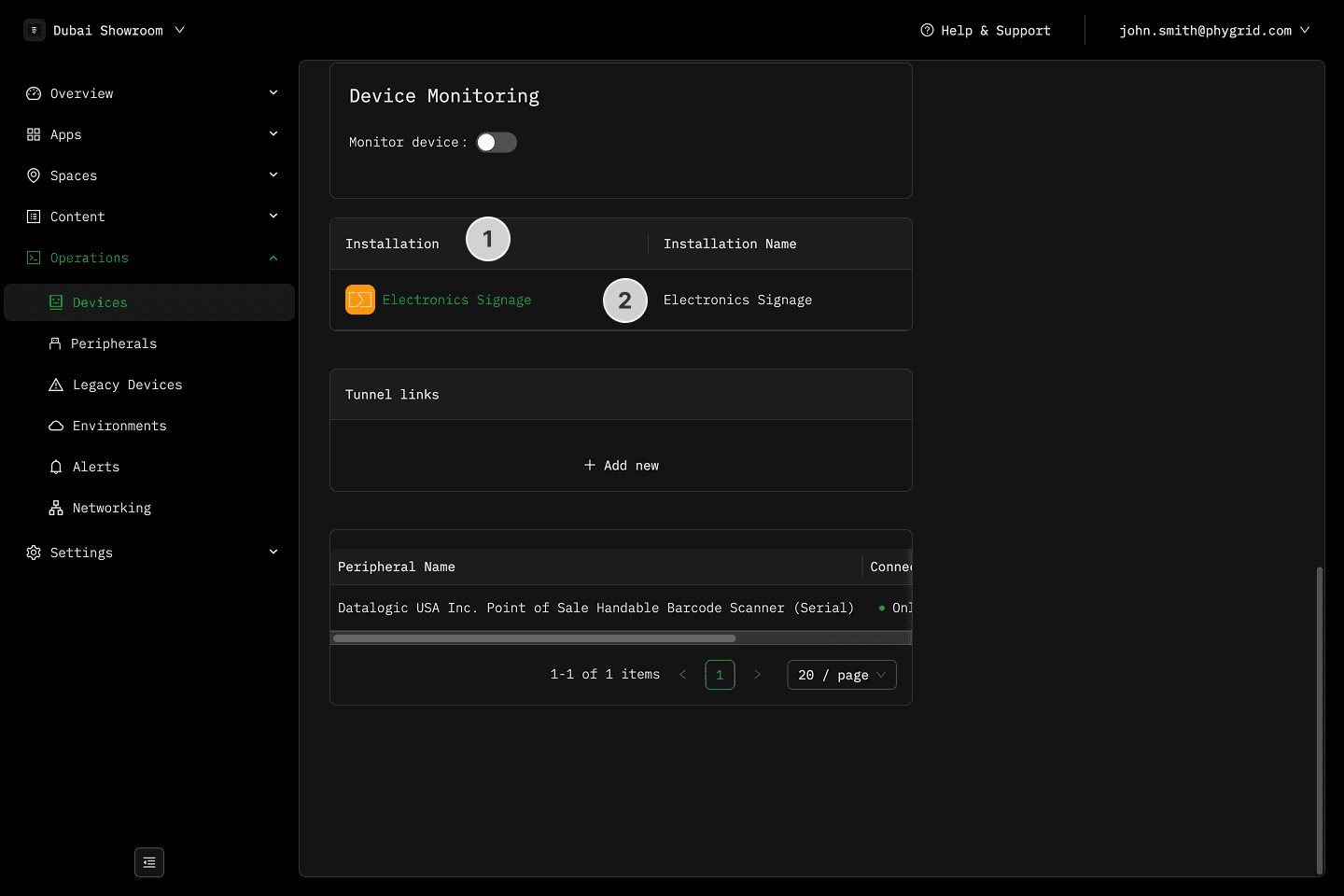Click the Networking topology icon
Viewport: 1344px width, 896px height.
[x=56, y=508]
